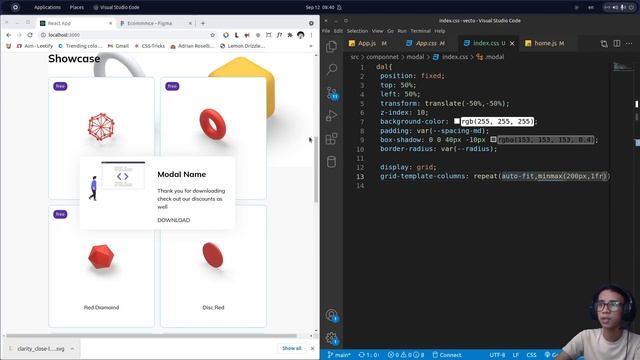
Task: Open the Run and Debug view
Action: 331,116
